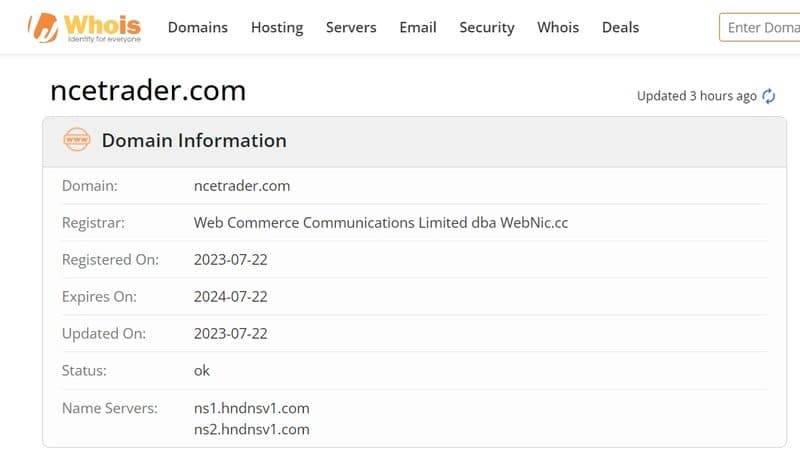Click the Name Servers: label
The image size is (800, 460).
pyautogui.click(x=110, y=408)
